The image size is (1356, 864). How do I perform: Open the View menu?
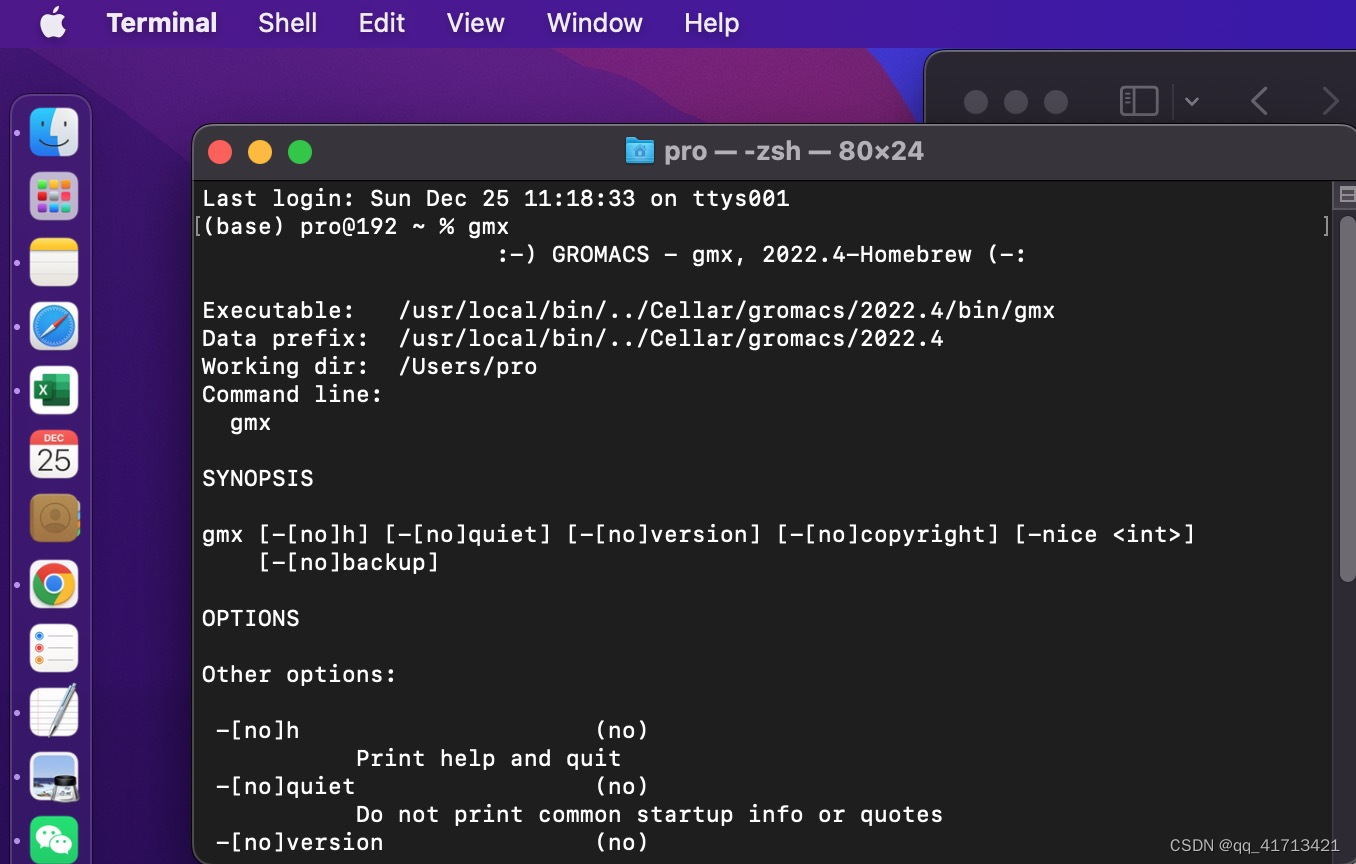pos(476,23)
